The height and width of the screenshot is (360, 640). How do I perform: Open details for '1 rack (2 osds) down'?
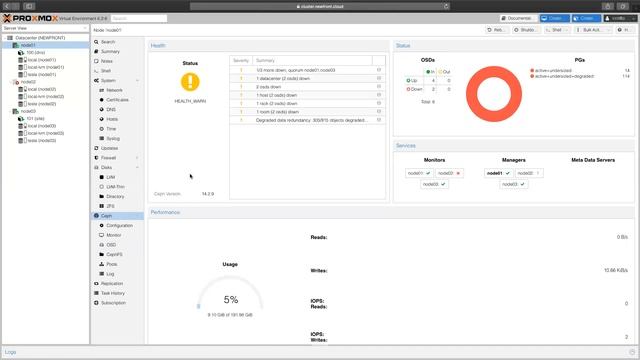[379, 103]
